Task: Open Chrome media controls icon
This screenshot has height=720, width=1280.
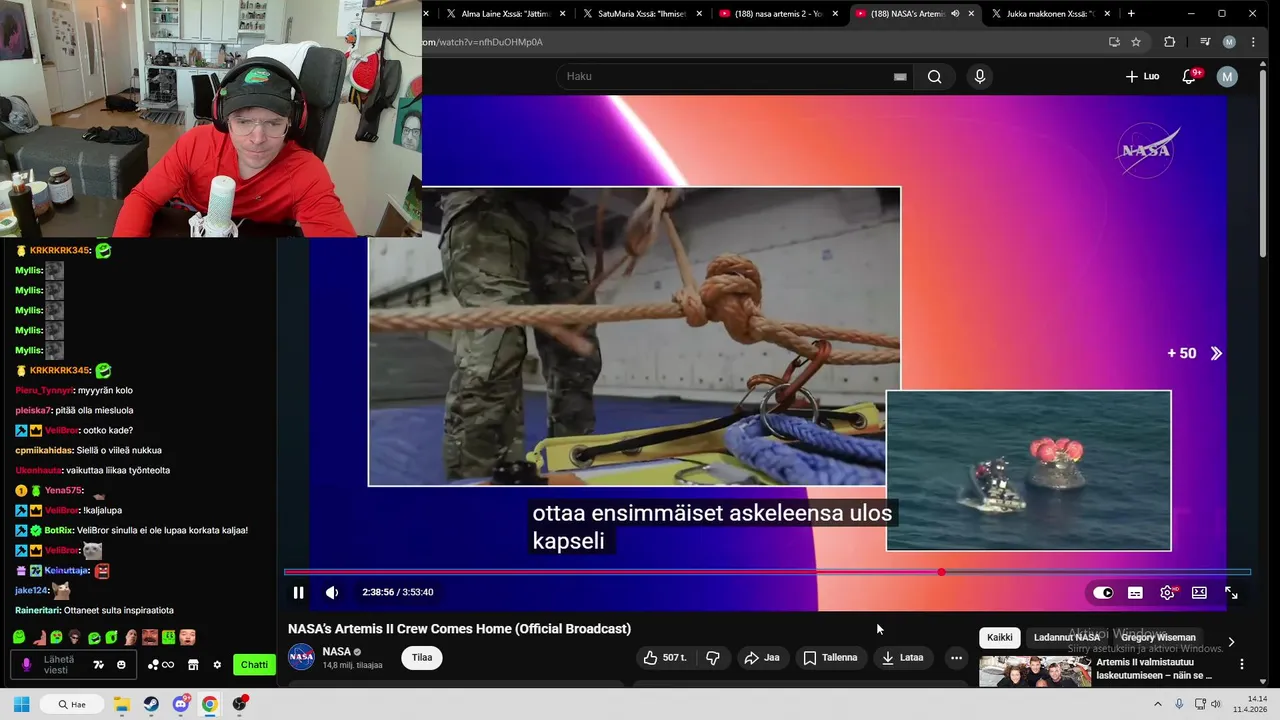Action: [1205, 42]
